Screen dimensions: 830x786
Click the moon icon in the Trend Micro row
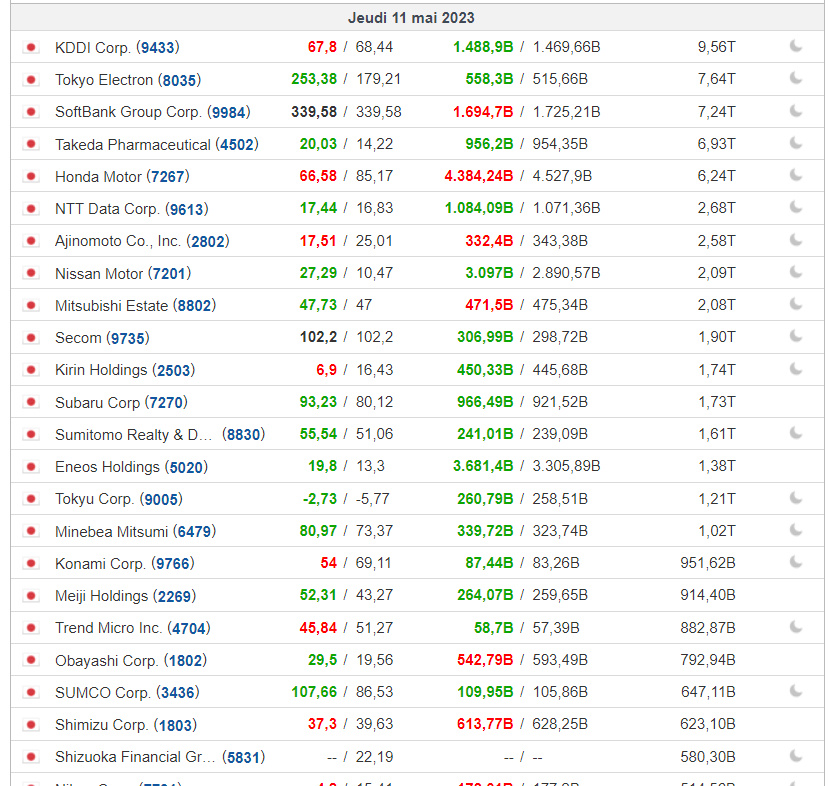796,627
